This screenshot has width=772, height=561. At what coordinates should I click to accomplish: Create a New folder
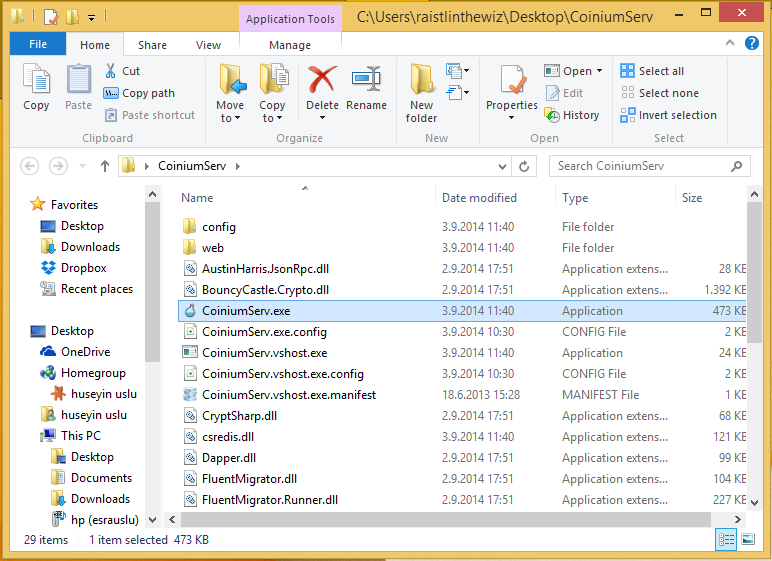point(421,94)
